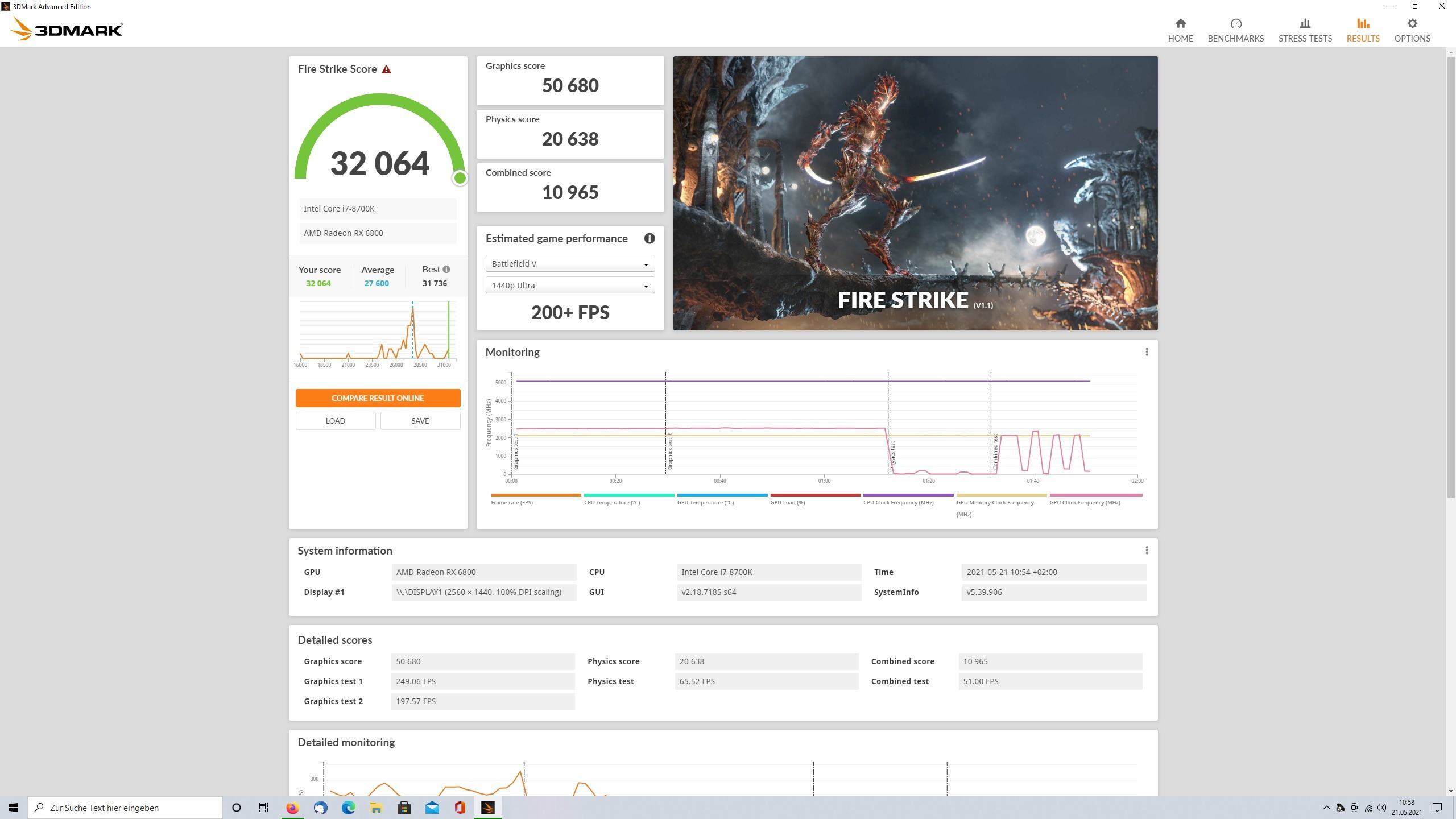The image size is (1456, 819).
Task: Open System information options menu
Action: 1147,551
